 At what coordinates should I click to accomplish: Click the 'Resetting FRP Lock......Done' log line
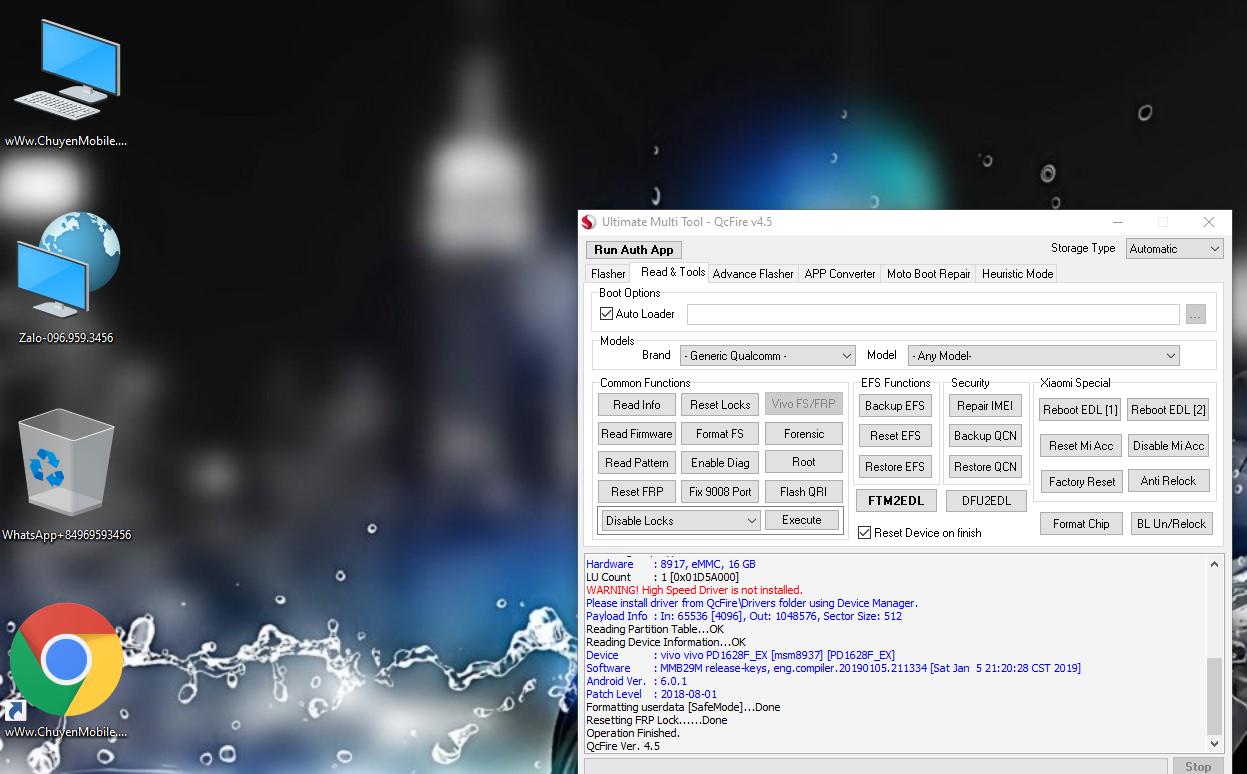point(657,720)
